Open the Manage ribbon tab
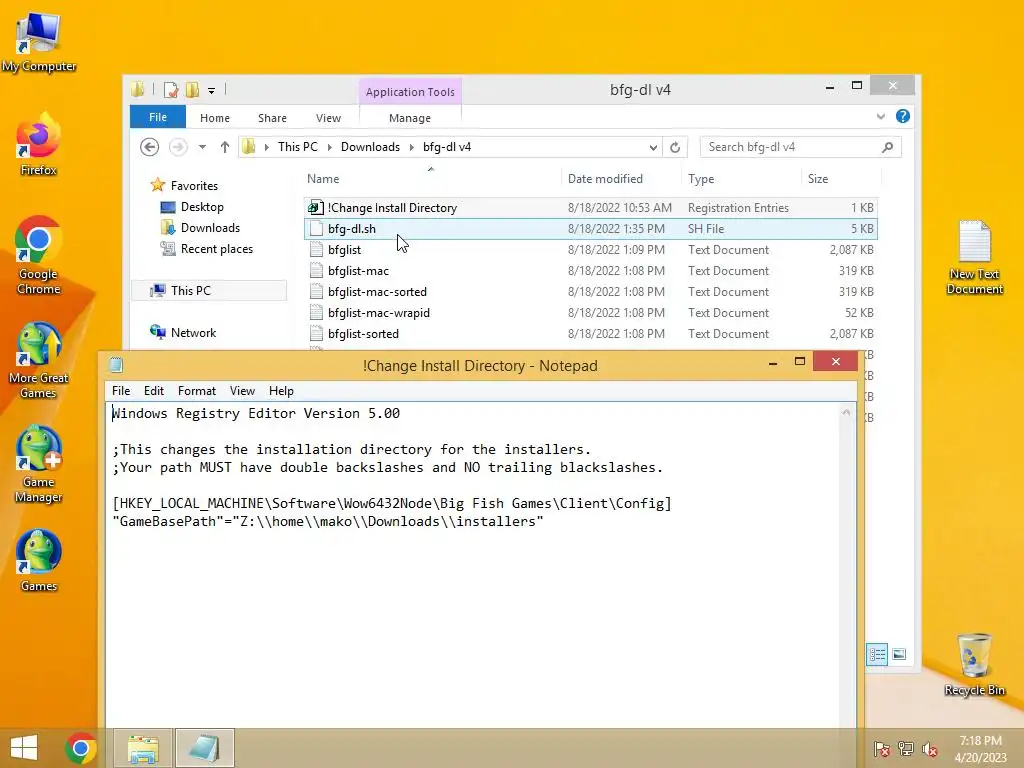This screenshot has height=768, width=1024. click(x=409, y=118)
